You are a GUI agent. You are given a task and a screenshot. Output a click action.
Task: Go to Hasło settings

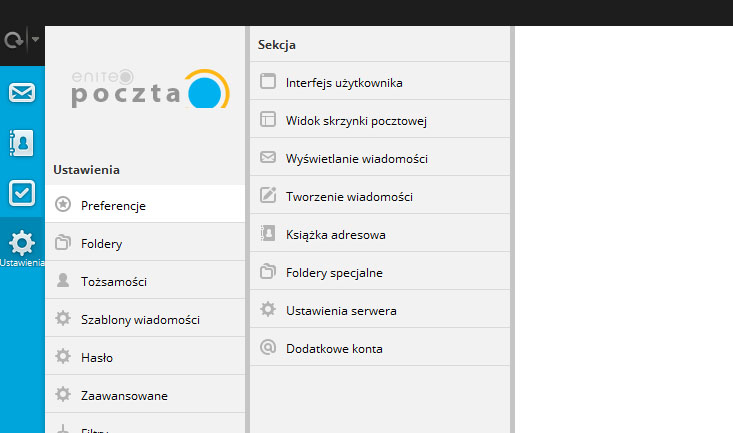coord(145,356)
